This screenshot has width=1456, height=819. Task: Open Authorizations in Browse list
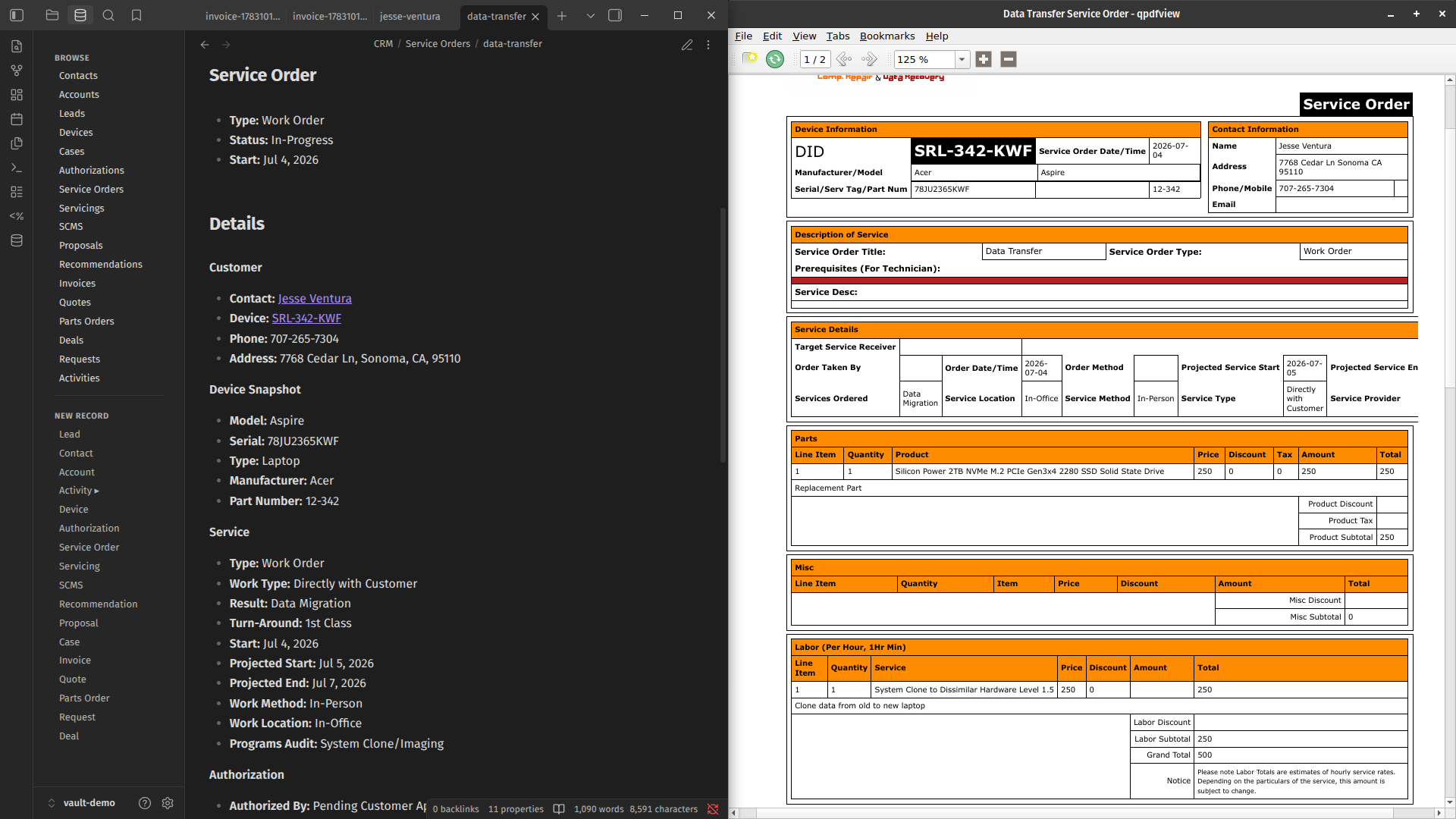click(92, 171)
